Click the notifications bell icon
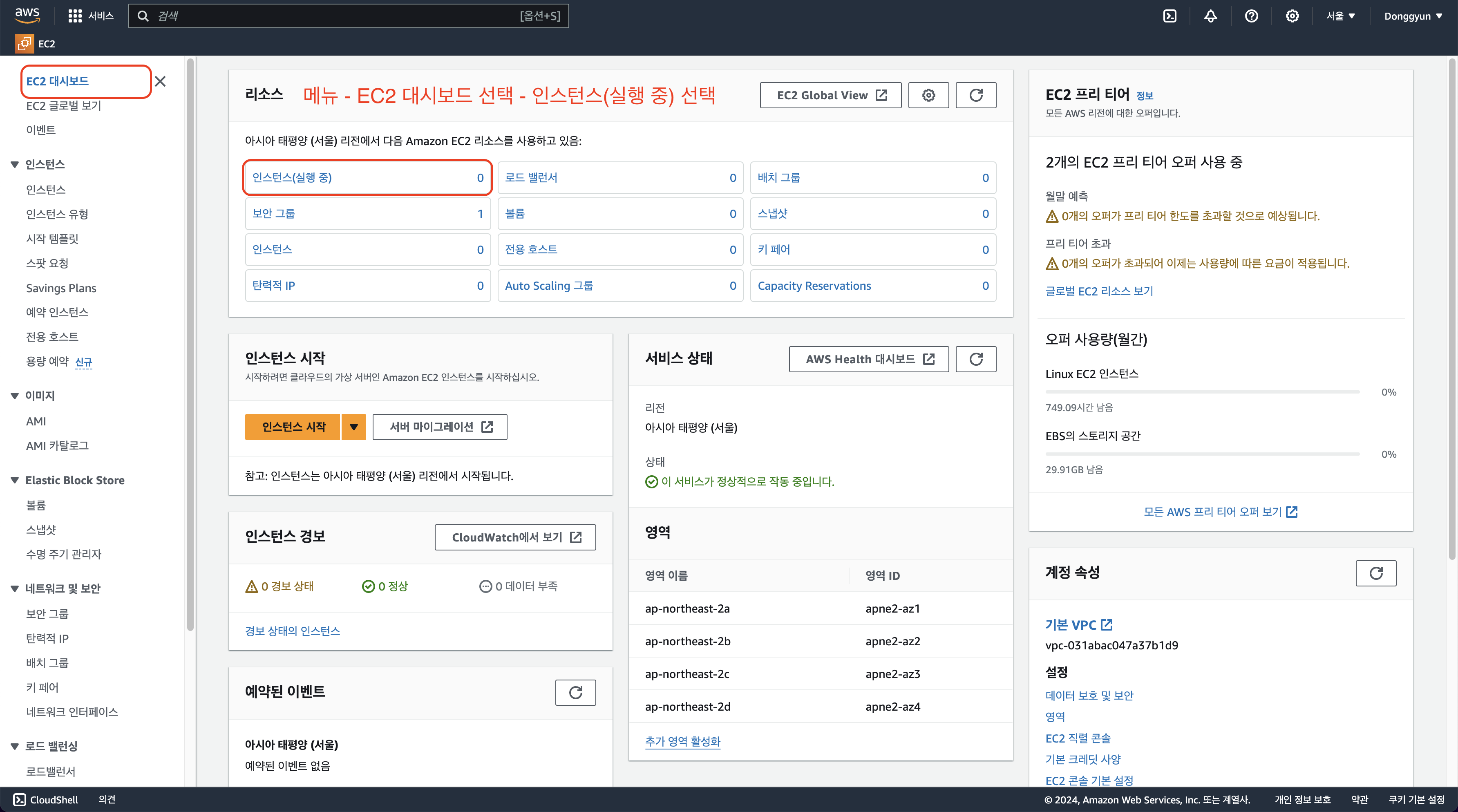This screenshot has width=1458, height=812. click(1210, 16)
